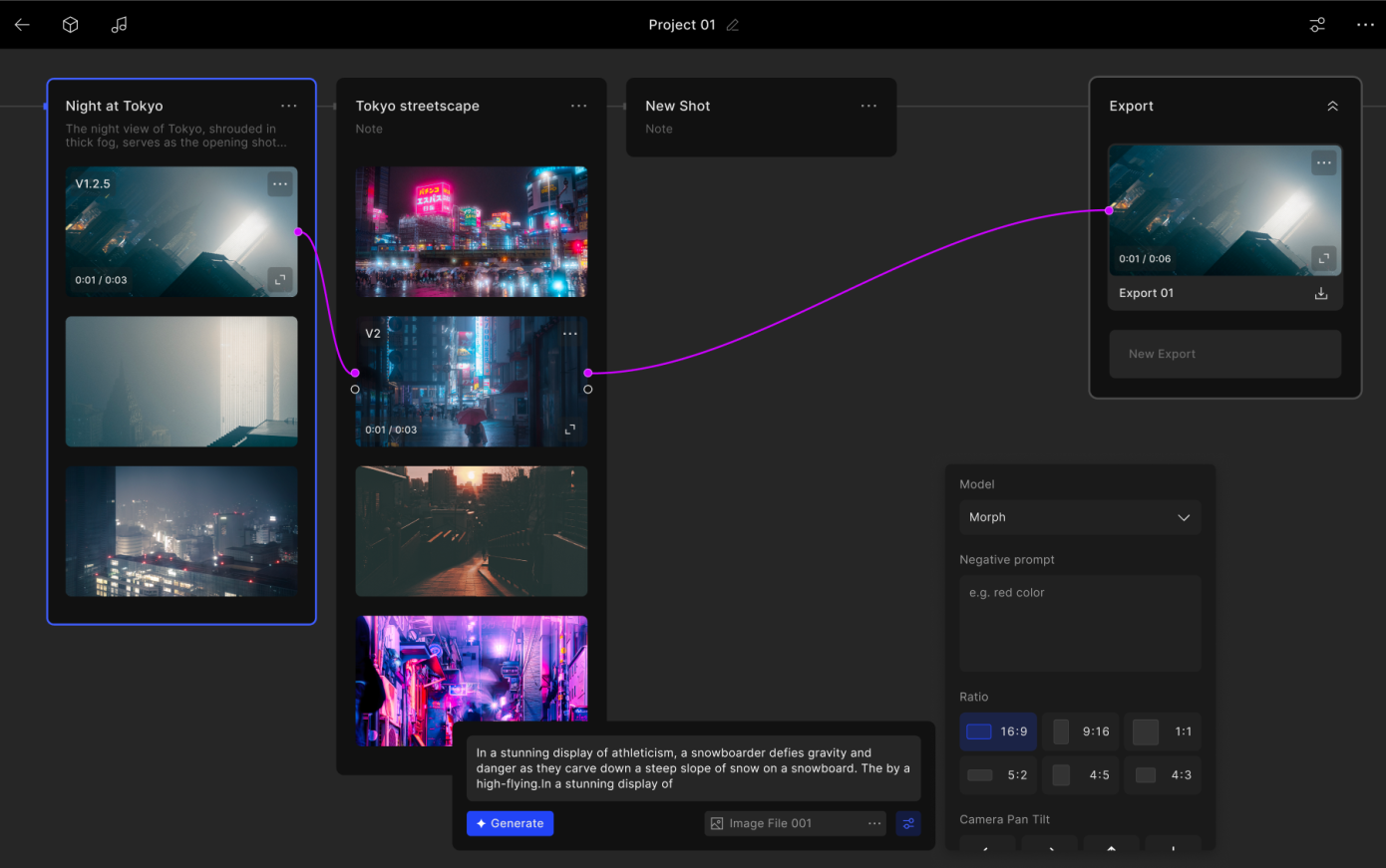Select the 3D cube tool in the toolbar

pos(70,24)
